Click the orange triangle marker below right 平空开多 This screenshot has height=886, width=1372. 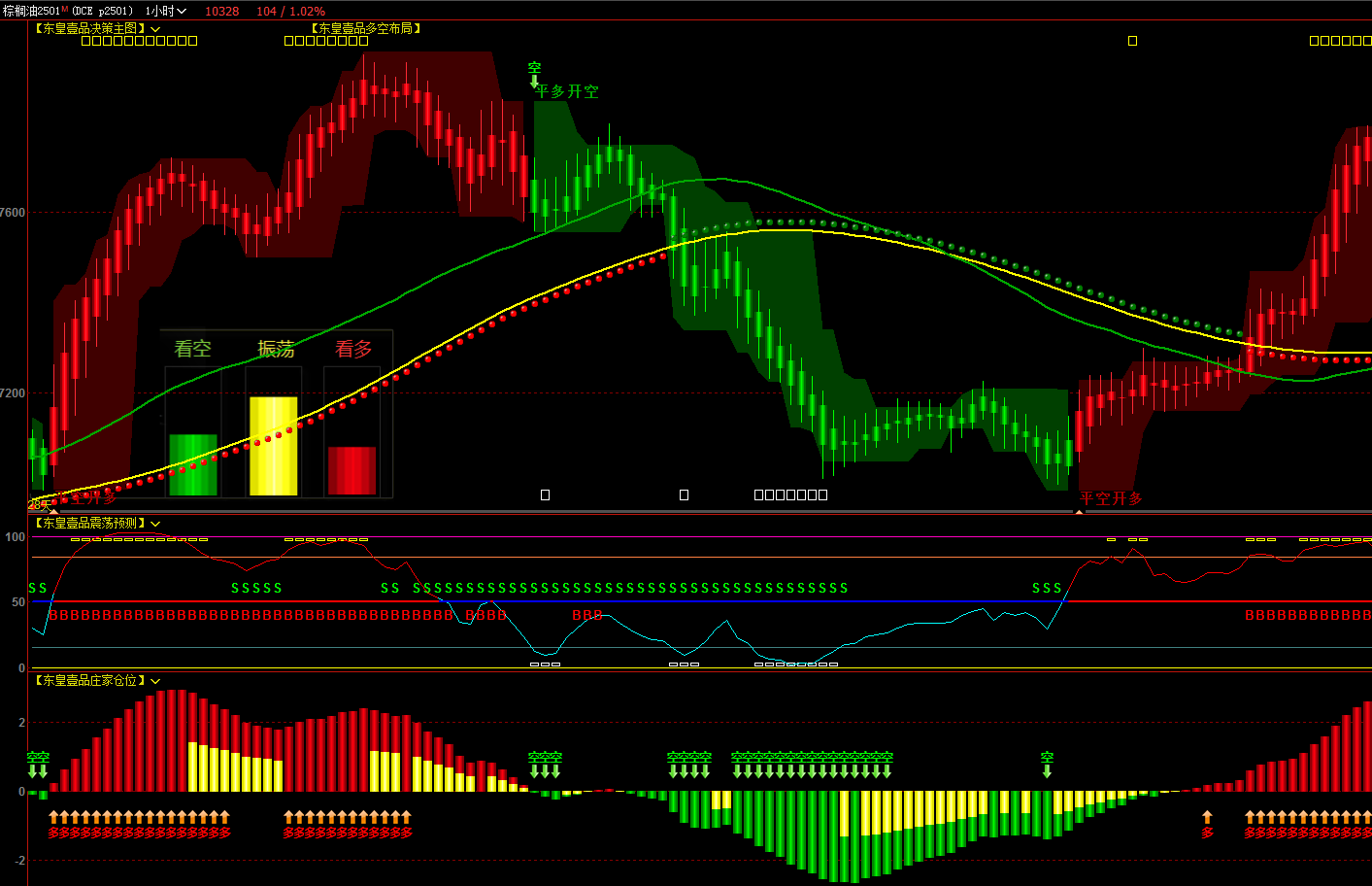pyautogui.click(x=1079, y=510)
